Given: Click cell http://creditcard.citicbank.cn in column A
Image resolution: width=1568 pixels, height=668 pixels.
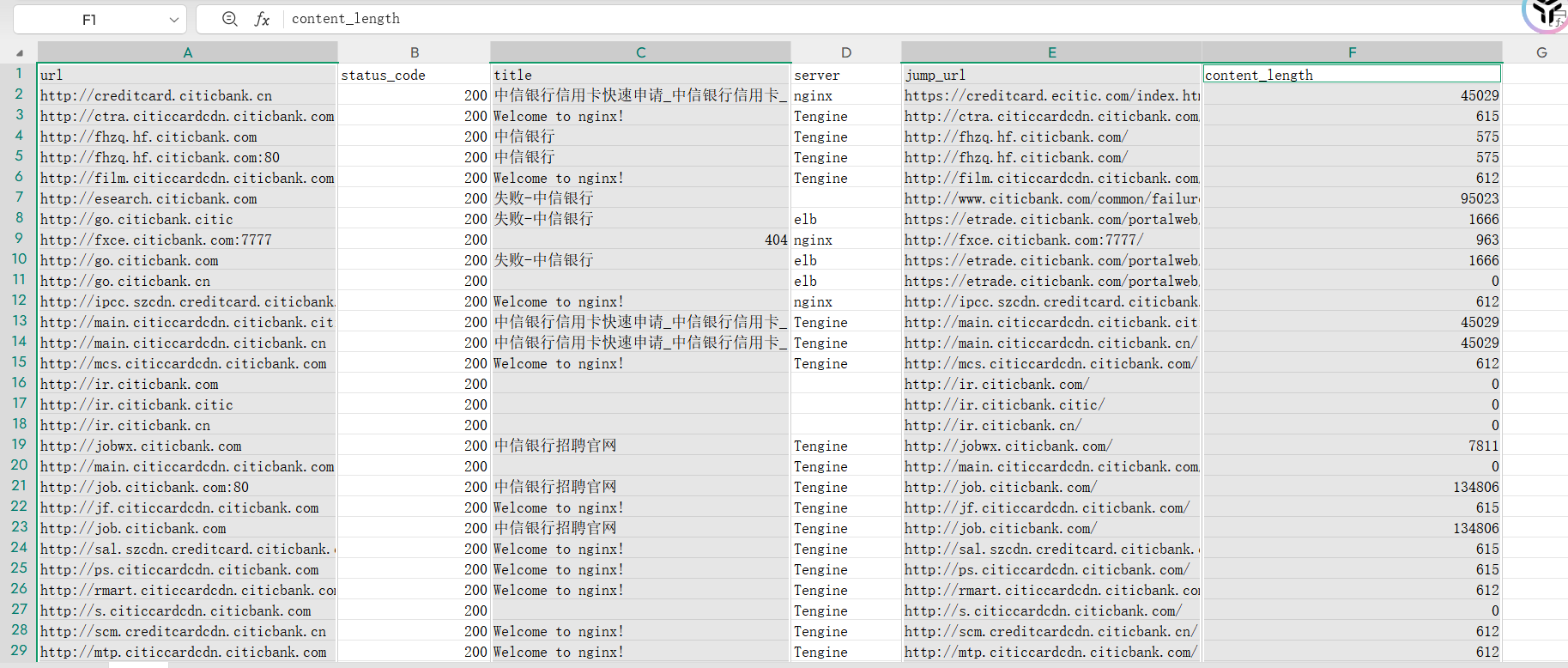Looking at the screenshot, I should pos(187,95).
